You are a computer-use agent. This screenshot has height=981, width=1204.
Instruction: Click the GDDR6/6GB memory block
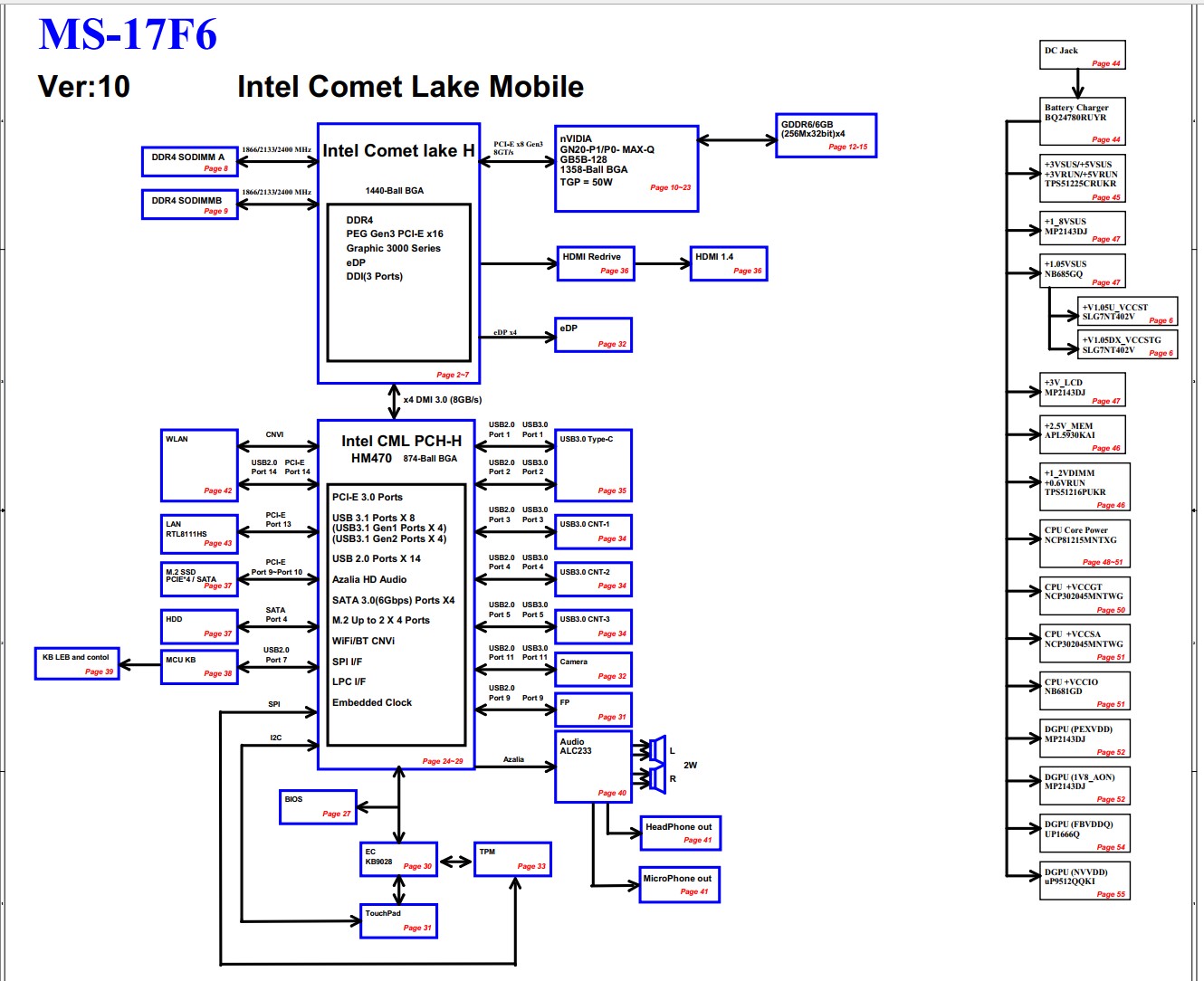(827, 136)
